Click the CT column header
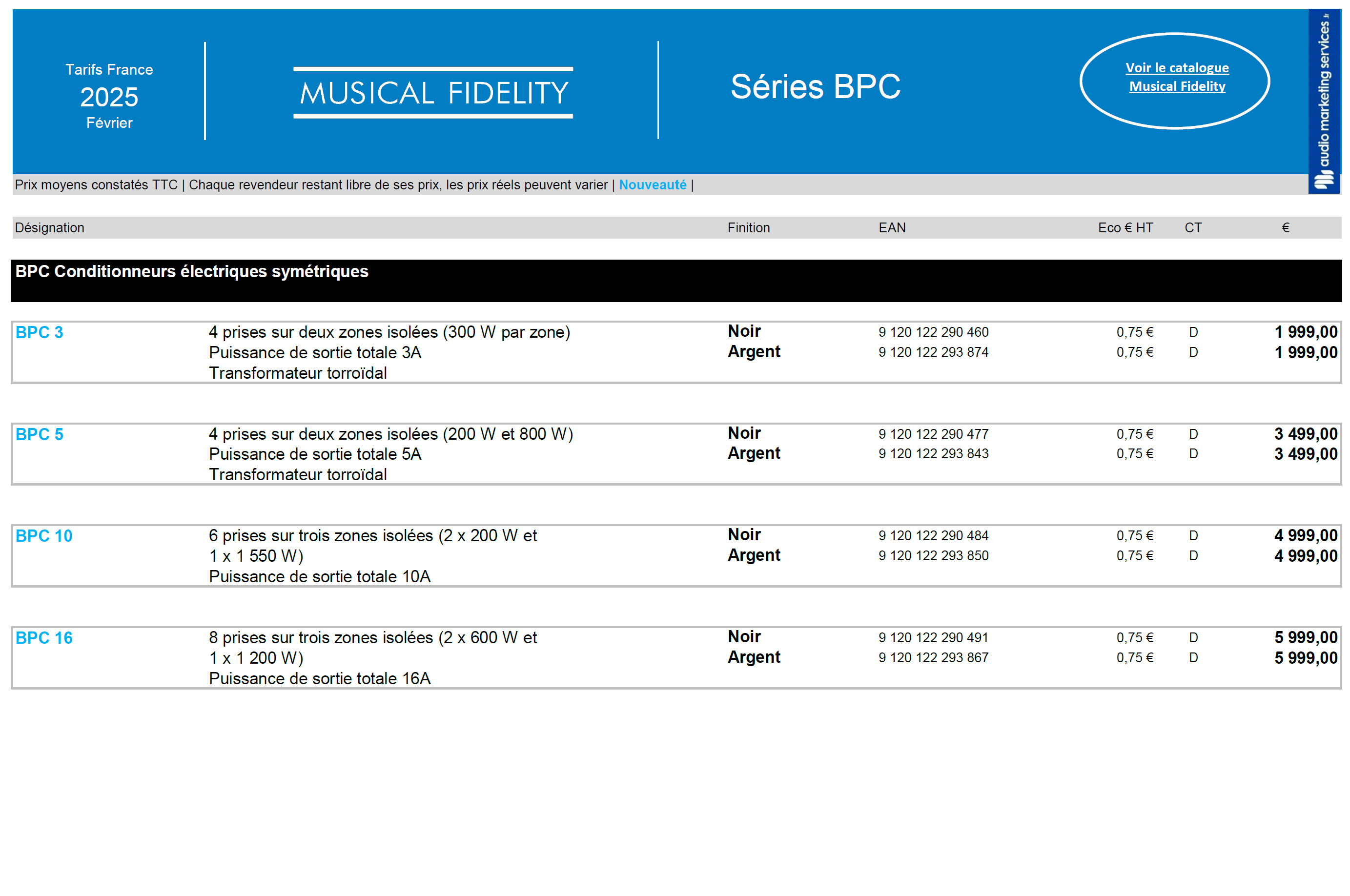This screenshot has width=1350, height=896. pos(1192,227)
